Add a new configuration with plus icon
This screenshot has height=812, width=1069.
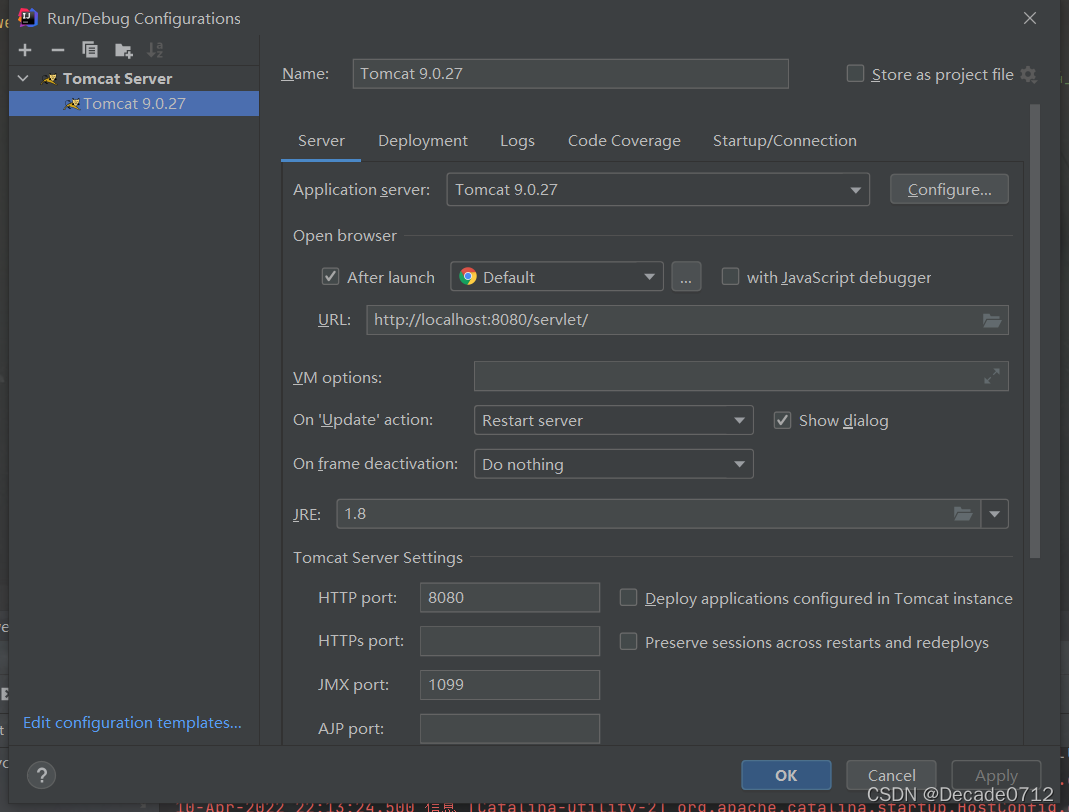pyautogui.click(x=25, y=50)
